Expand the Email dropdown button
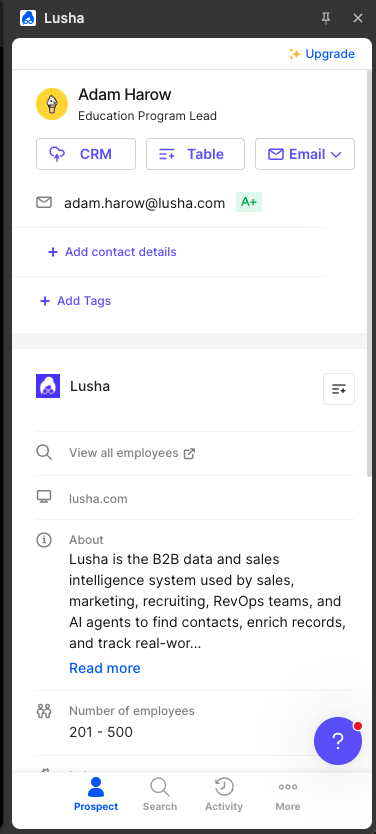The width and height of the screenshot is (376, 834). pos(305,154)
